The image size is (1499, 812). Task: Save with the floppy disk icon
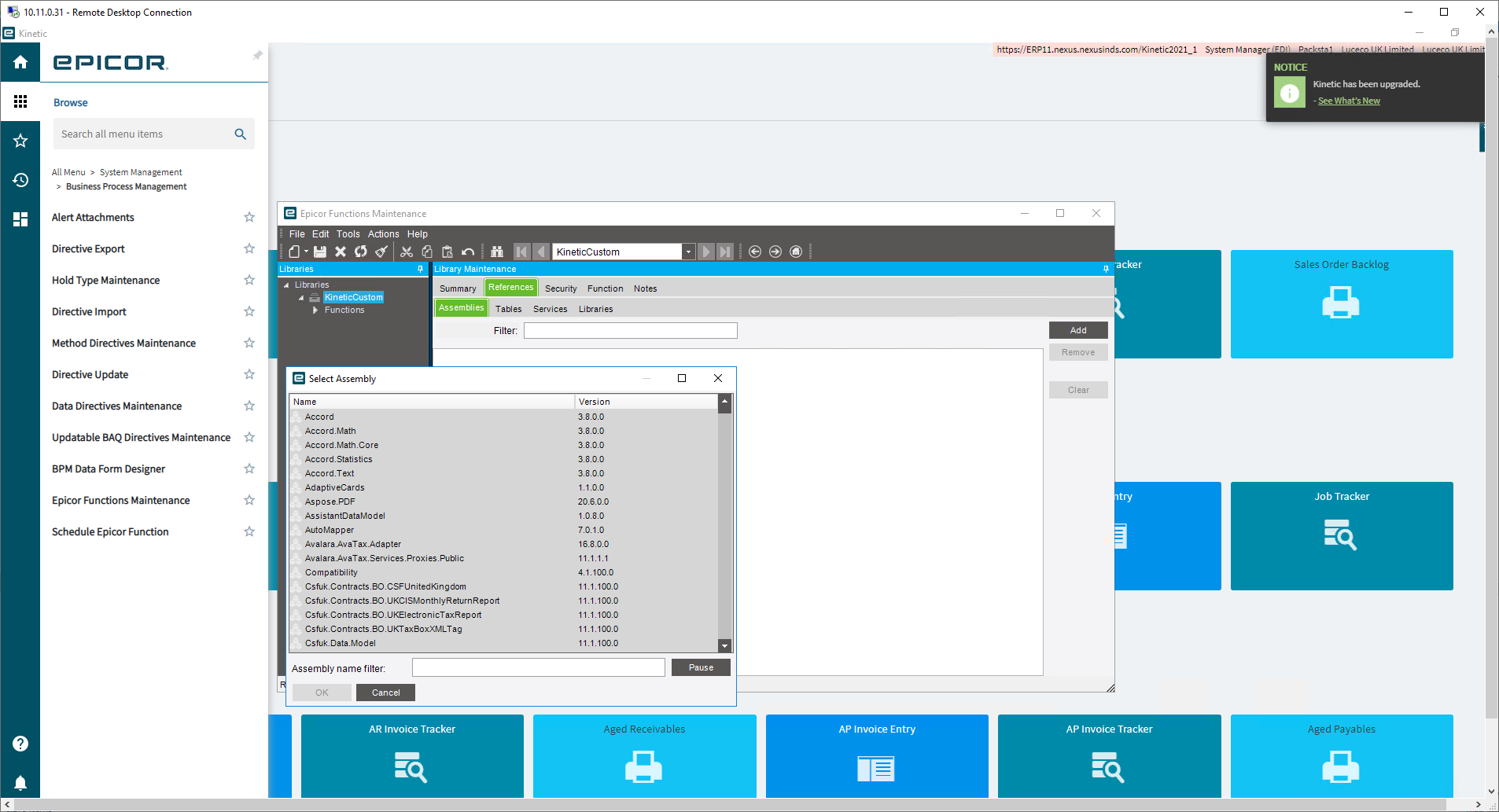320,252
